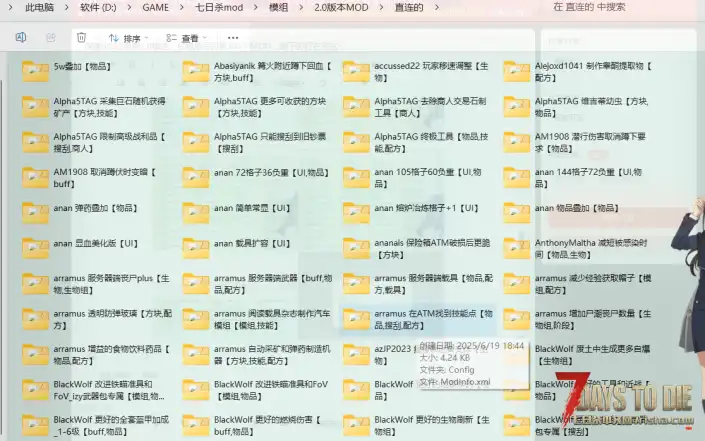Select the anan 144格子72负重 folder icon
Image resolution: width=705 pixels, height=441 pixels.
(x=517, y=178)
